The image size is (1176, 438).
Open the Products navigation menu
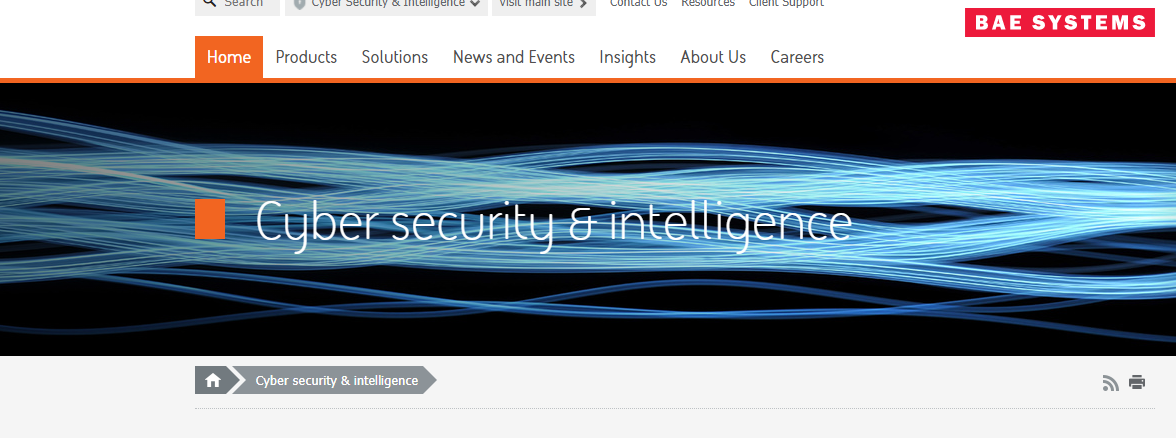tap(306, 57)
